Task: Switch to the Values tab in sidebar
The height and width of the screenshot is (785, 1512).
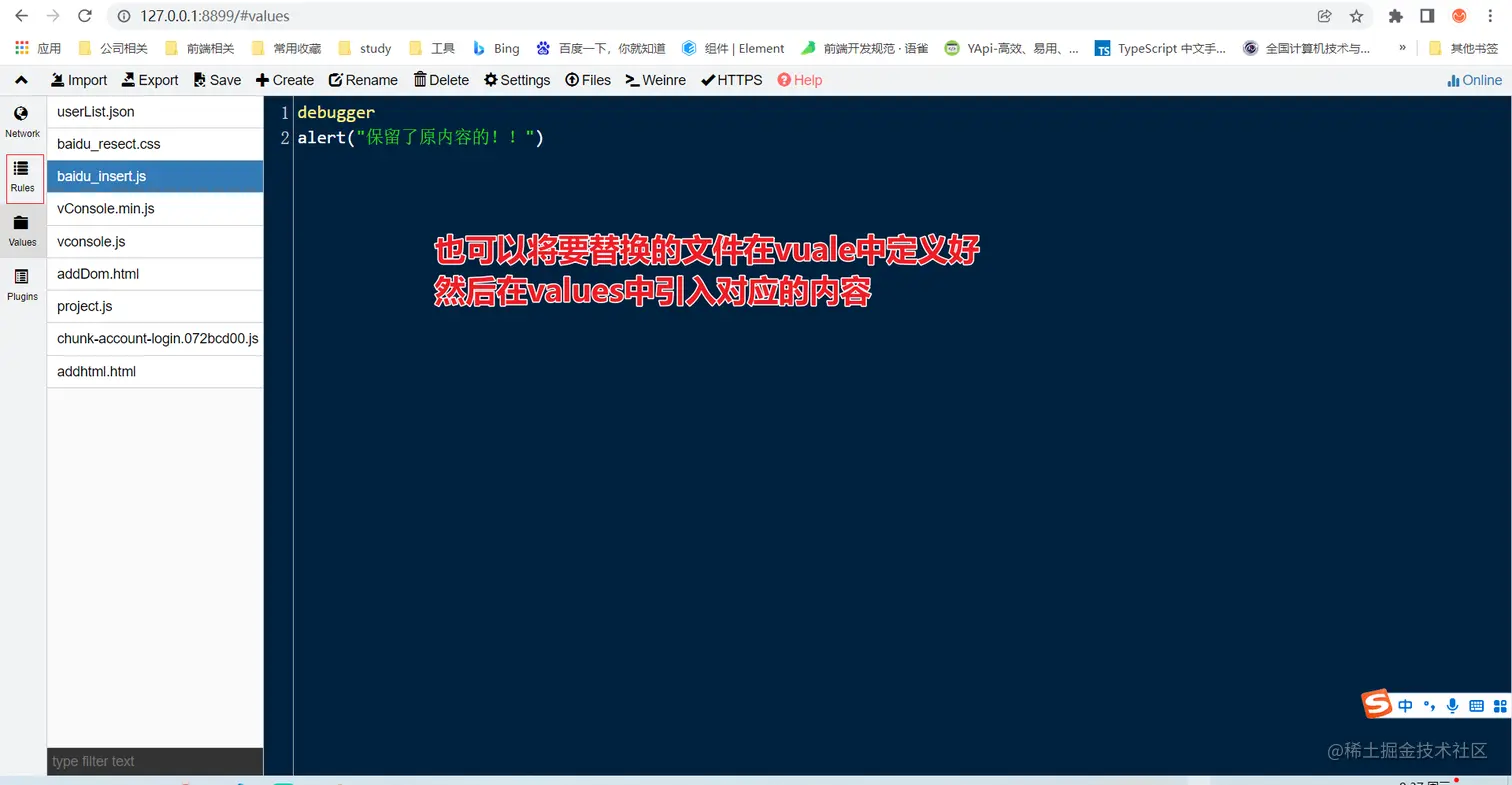Action: click(x=22, y=231)
